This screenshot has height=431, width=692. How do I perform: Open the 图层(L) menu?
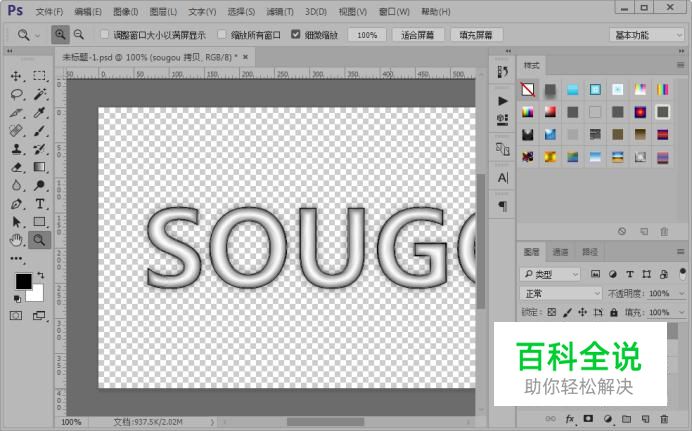(163, 12)
